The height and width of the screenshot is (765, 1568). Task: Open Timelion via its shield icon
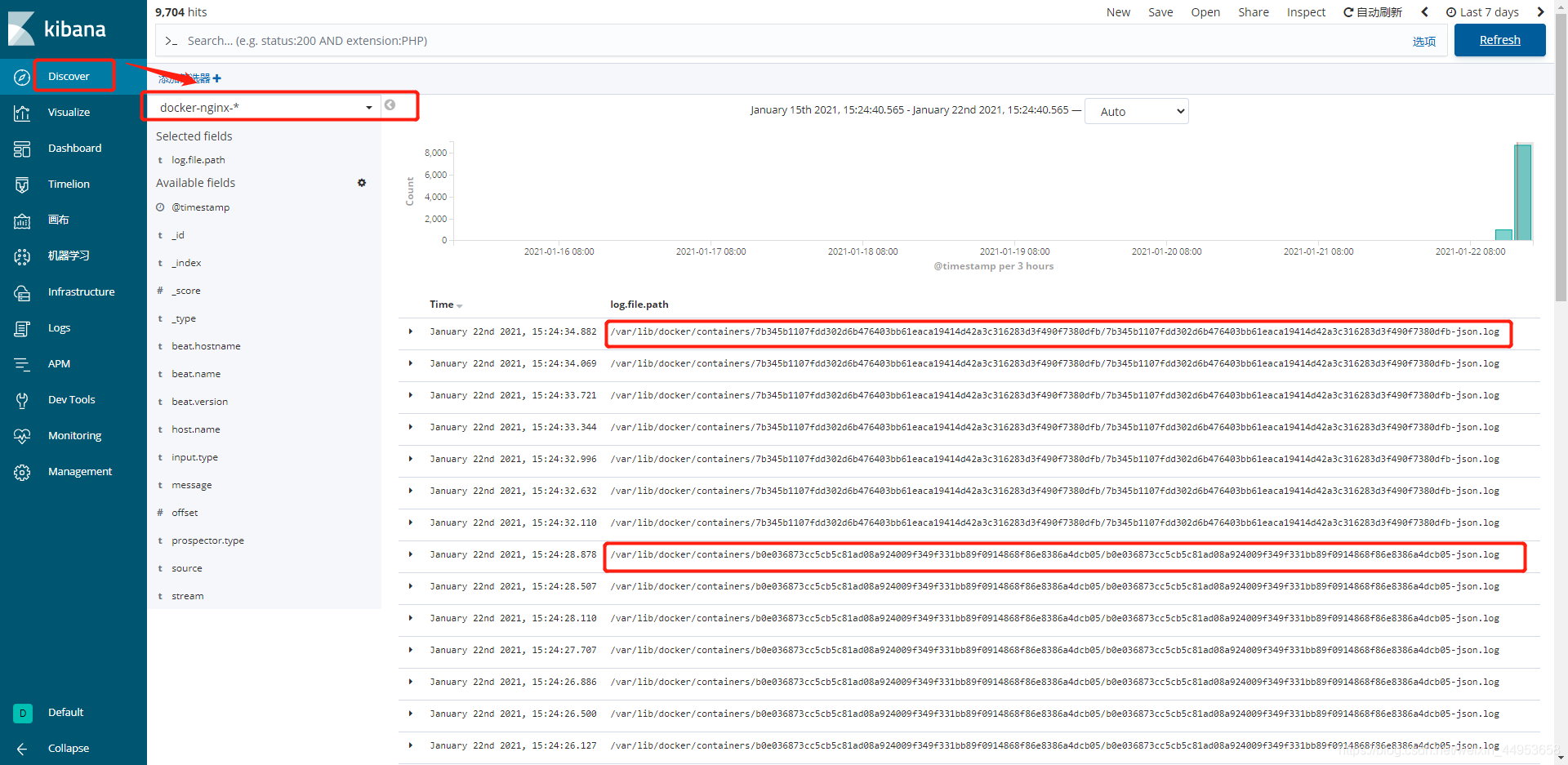coord(22,185)
